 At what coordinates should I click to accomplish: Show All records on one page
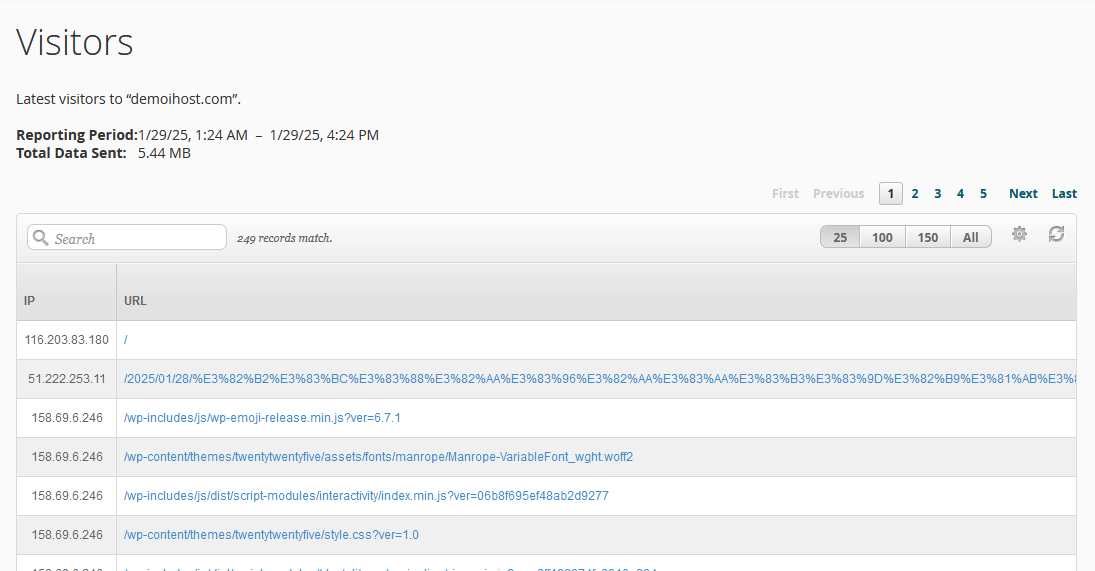click(x=970, y=237)
